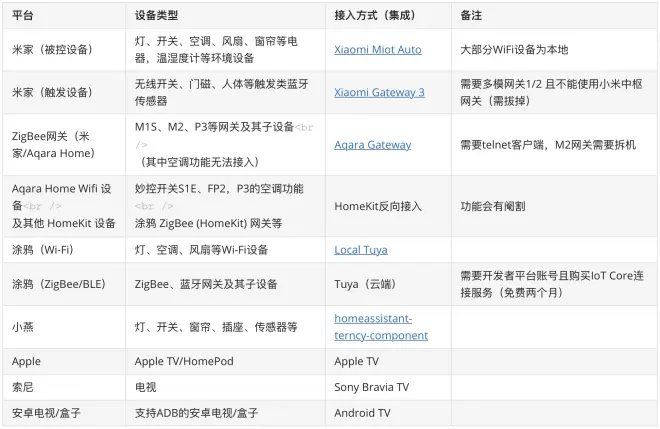Click the 备注 column header
The image size is (660, 429).
click(470, 16)
